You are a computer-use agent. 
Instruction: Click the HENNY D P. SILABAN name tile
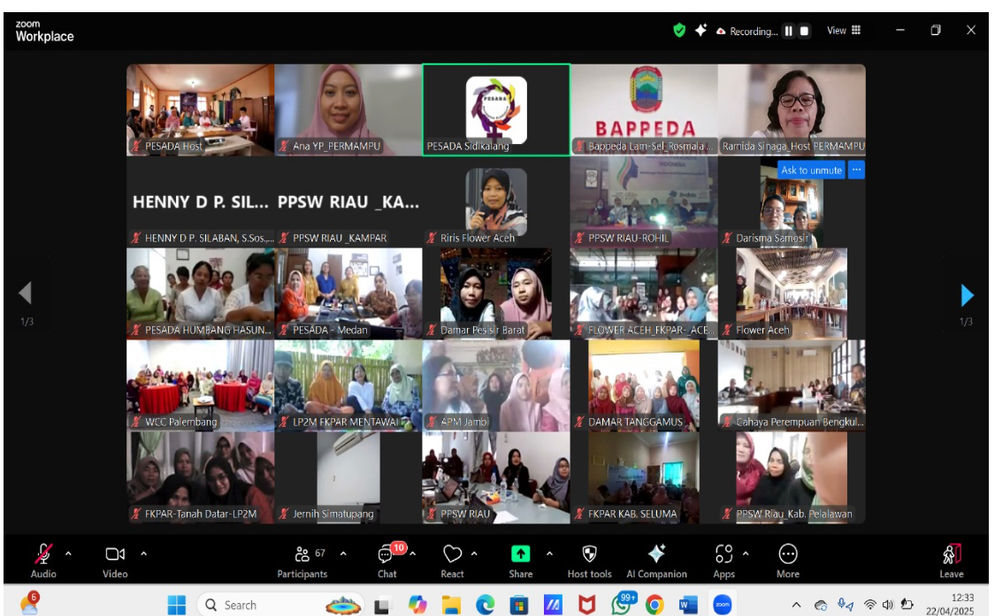(201, 202)
